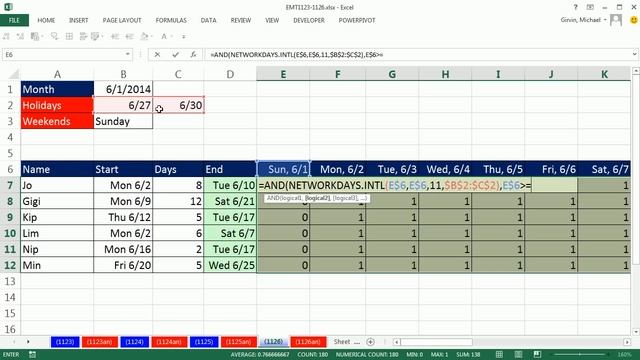Open the INSERT ribbon tab
Image resolution: width=640 pixels, height=360 pixels.
[78, 20]
